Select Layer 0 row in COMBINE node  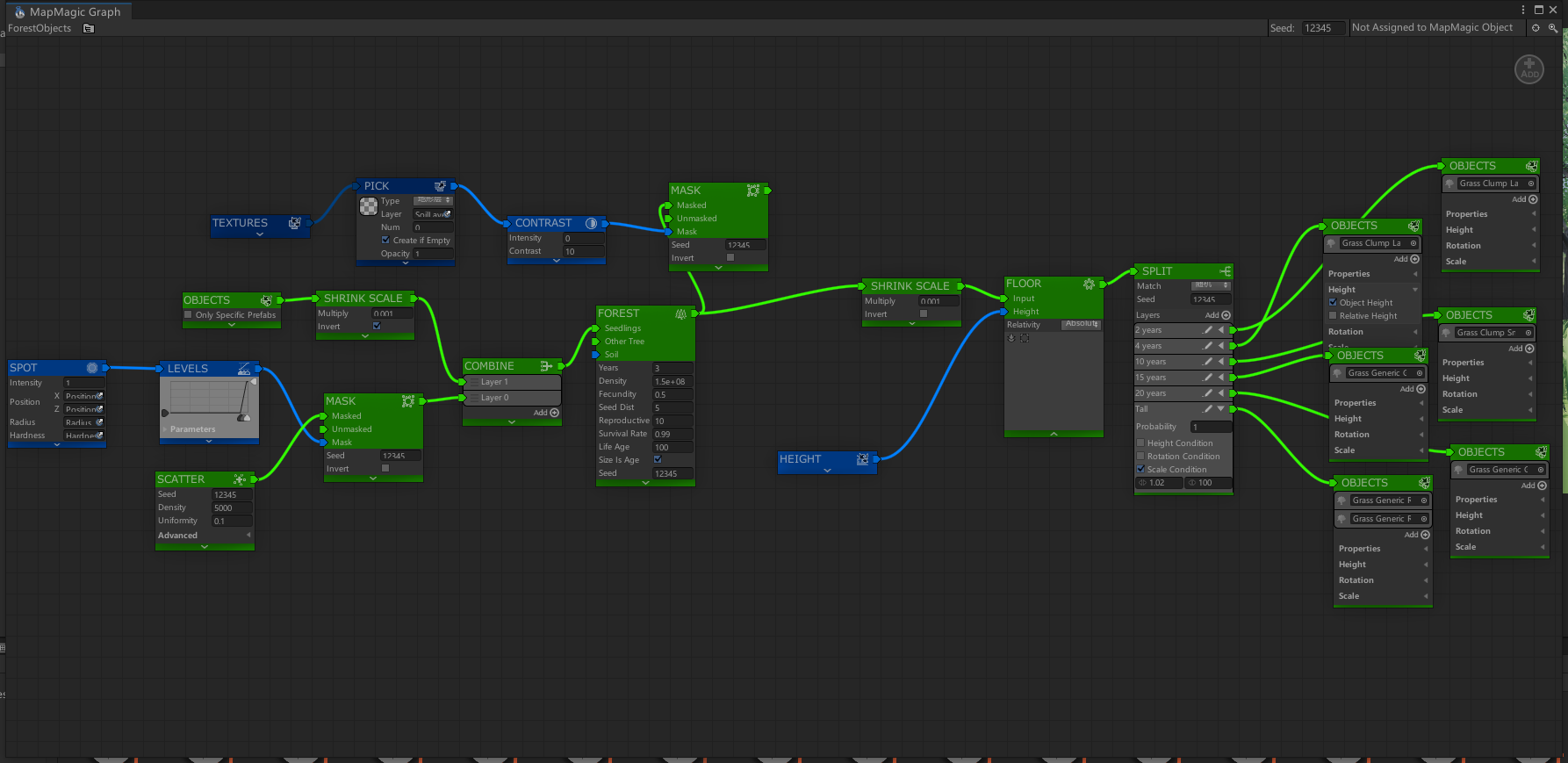[x=512, y=398]
